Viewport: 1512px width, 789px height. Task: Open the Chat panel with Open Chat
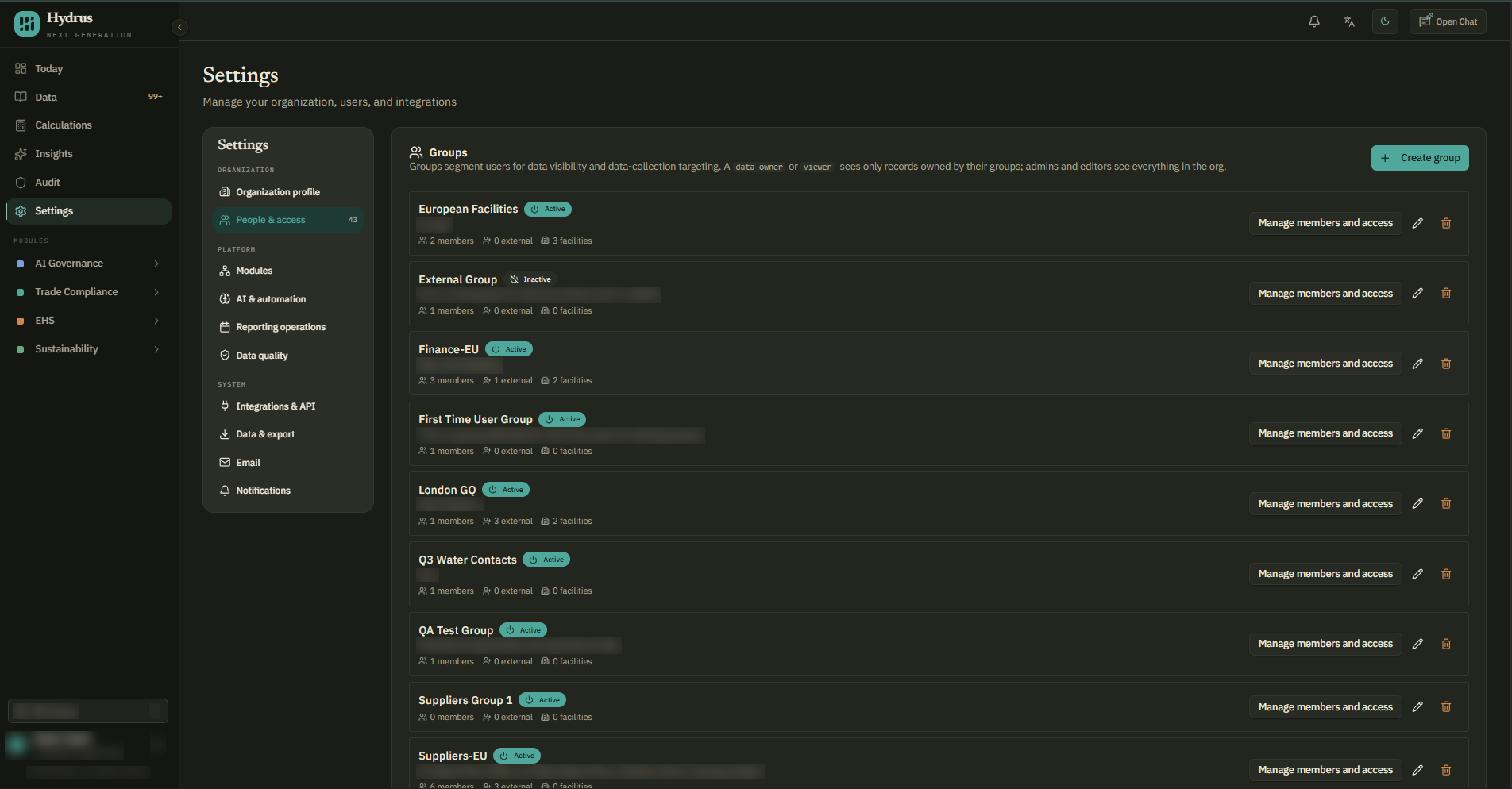coord(1448,21)
